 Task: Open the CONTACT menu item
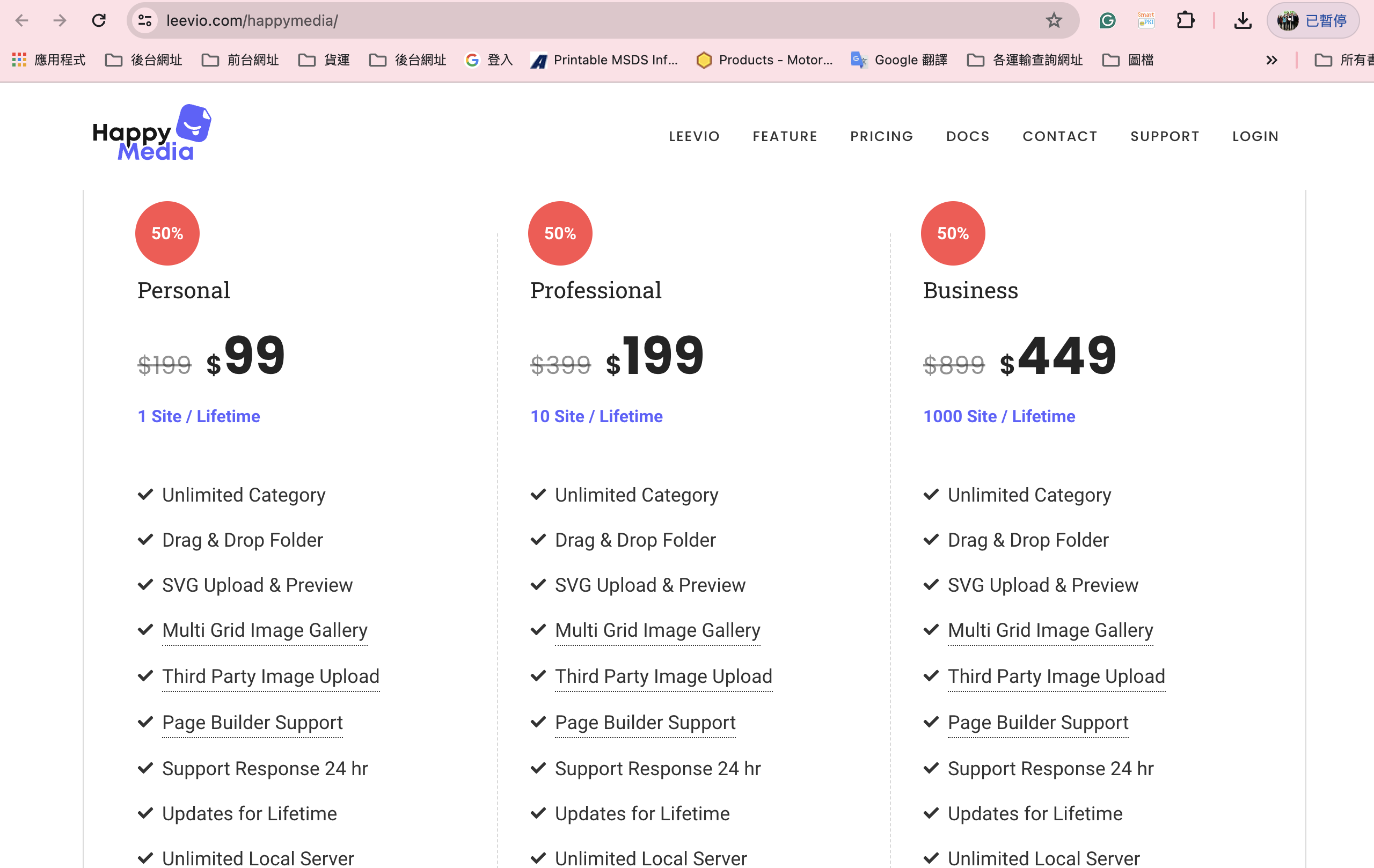pos(1059,136)
